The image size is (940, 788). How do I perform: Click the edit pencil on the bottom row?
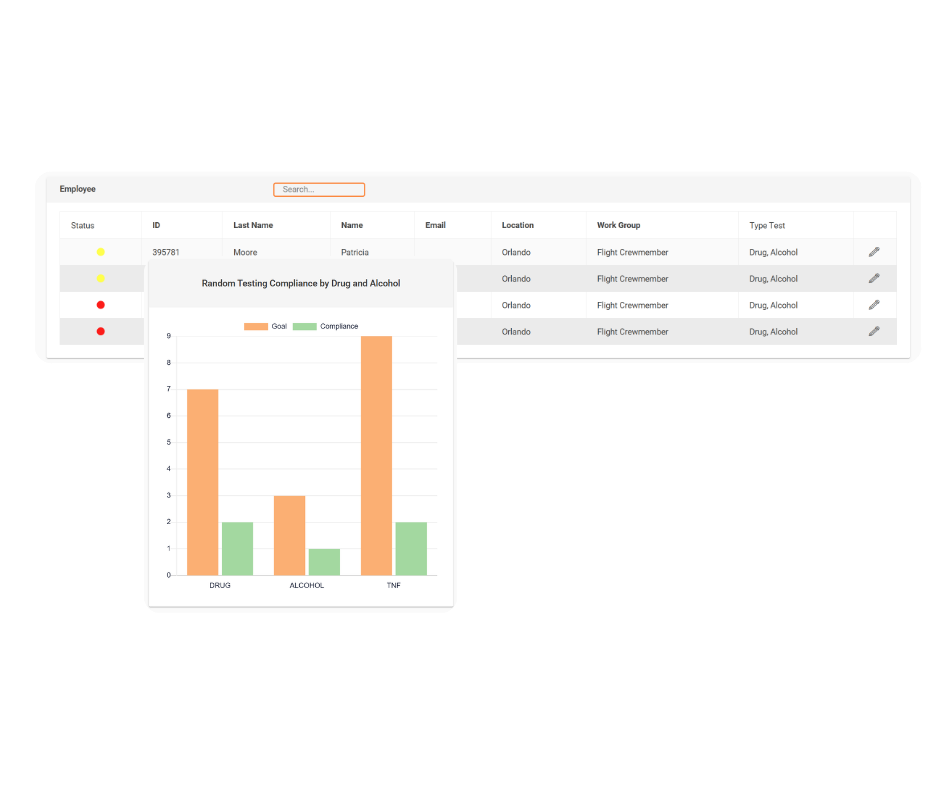[873, 331]
